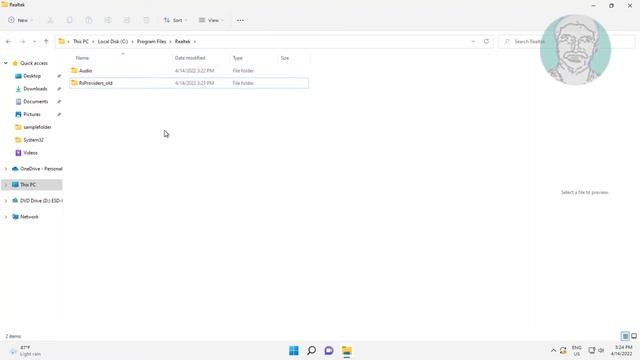Viewport: 640px width, 360px height.
Task: Open the clock and date flyout
Action: coord(622,351)
